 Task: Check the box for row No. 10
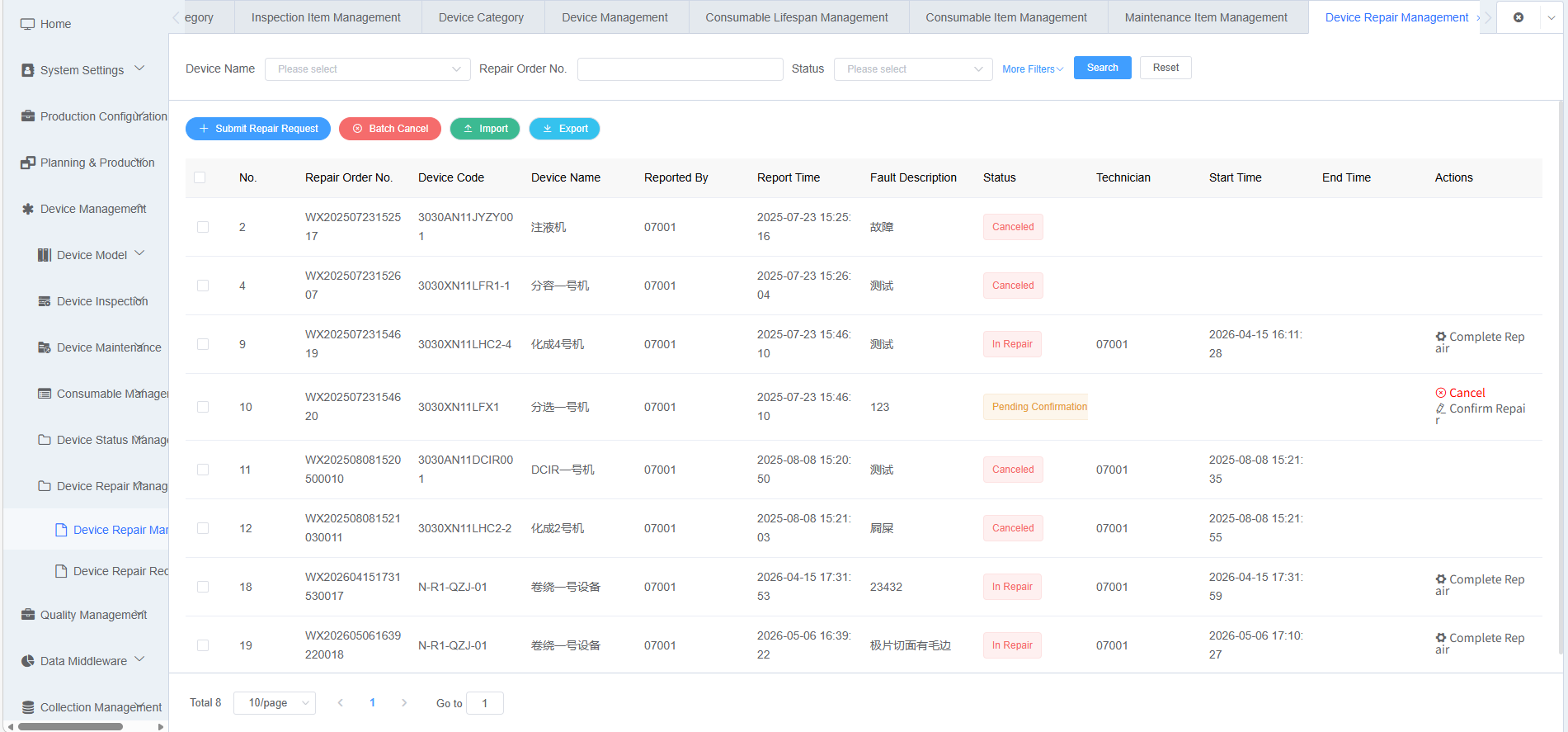203,407
